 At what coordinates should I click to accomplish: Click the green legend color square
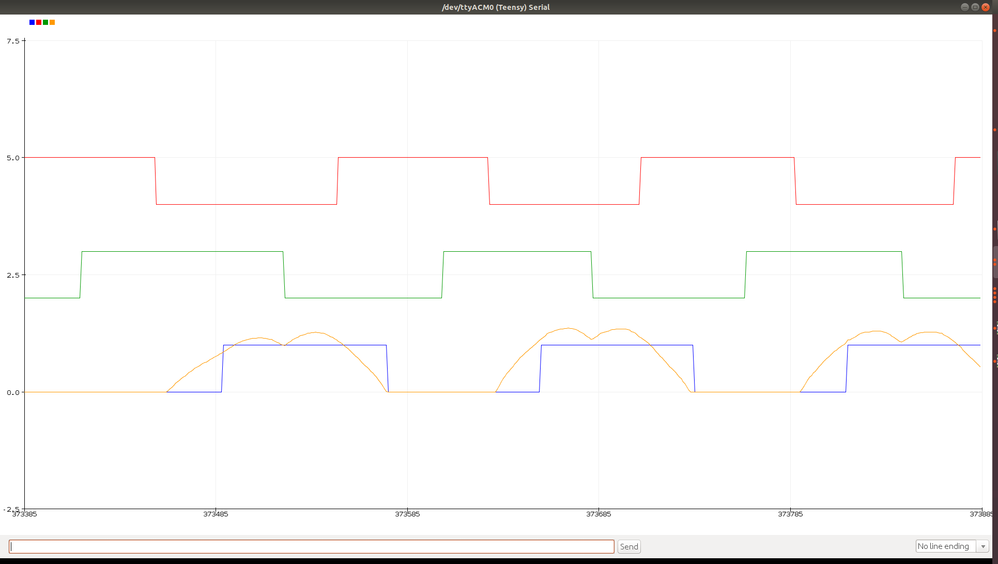click(x=45, y=22)
